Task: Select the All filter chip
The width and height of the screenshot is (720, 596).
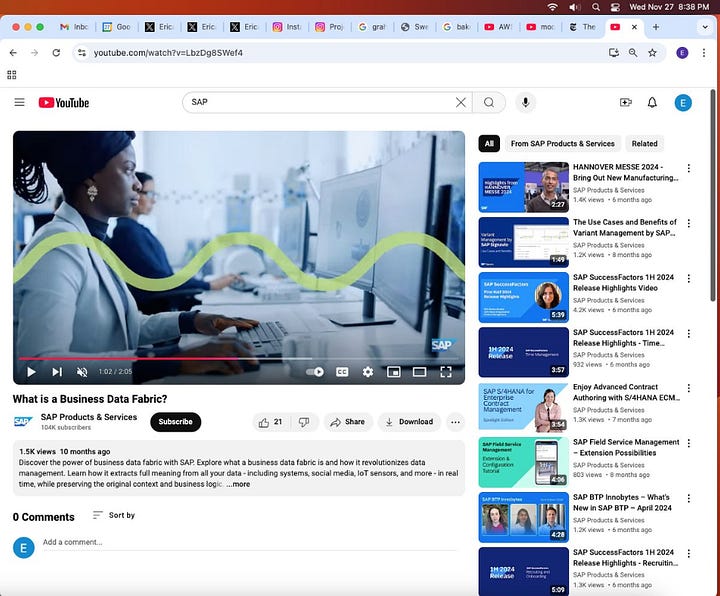Action: click(489, 144)
